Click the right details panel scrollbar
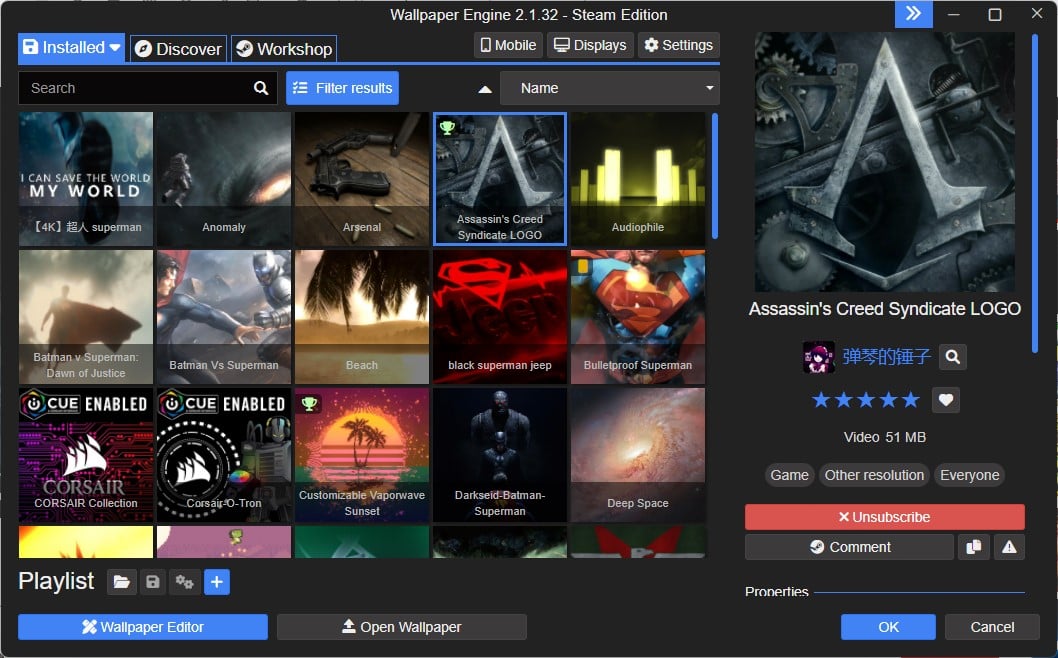 pyautogui.click(x=1034, y=193)
